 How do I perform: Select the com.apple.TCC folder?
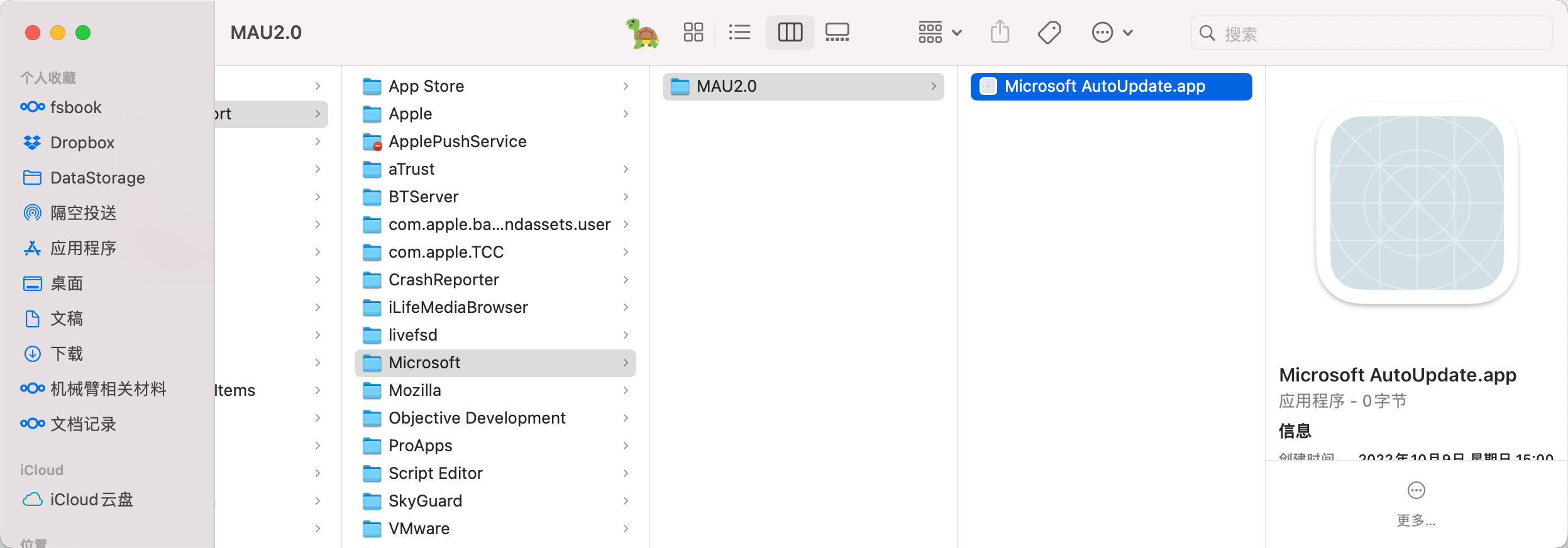point(495,252)
